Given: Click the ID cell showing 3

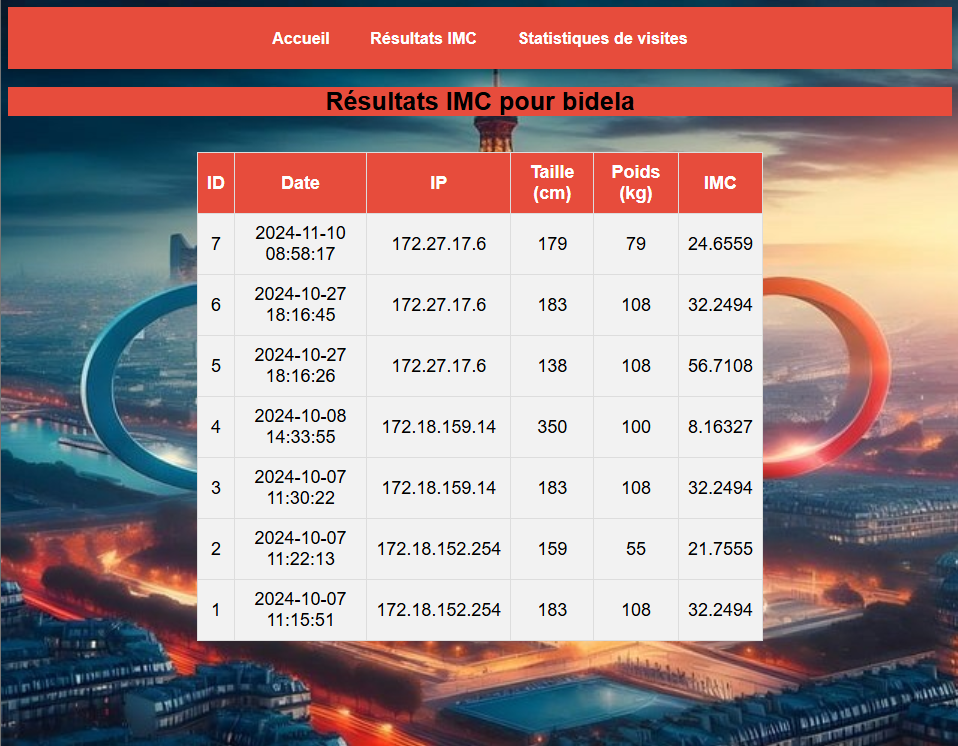Looking at the screenshot, I should 216,488.
